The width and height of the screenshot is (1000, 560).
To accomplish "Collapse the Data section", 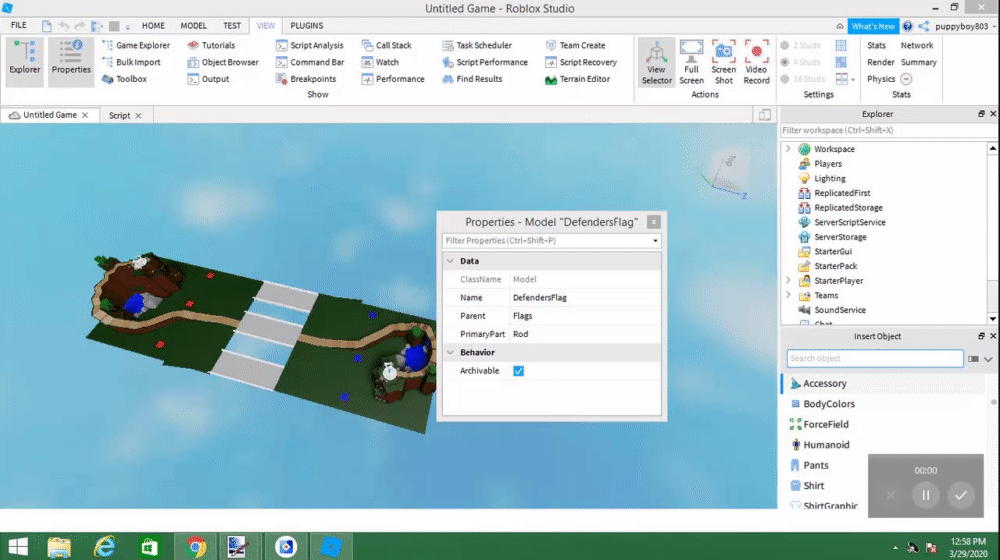I will [450, 261].
